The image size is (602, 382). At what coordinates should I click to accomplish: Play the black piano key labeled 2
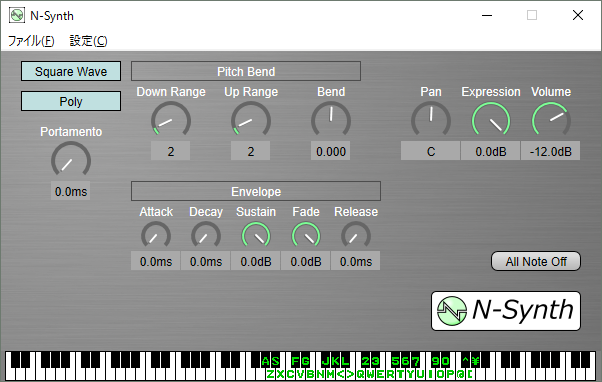(x=366, y=361)
